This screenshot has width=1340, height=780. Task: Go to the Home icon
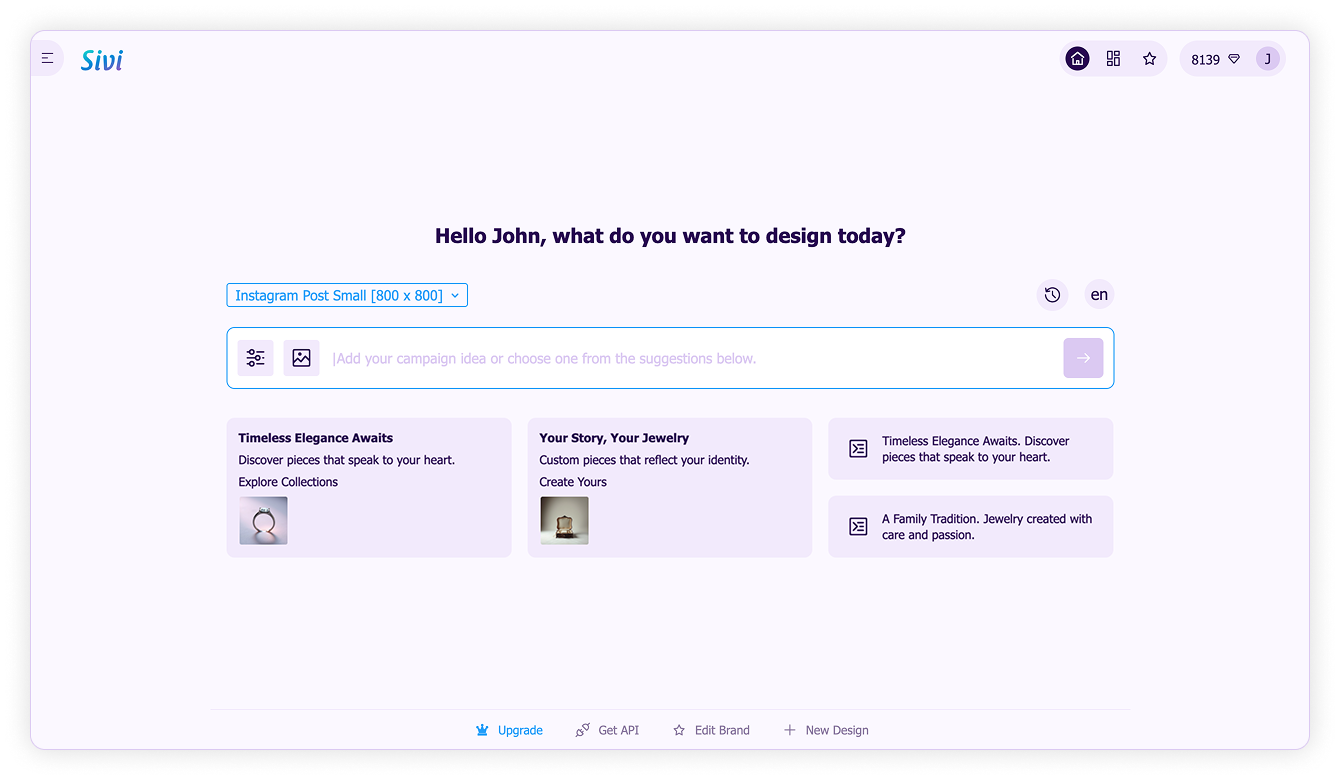[x=1077, y=59]
